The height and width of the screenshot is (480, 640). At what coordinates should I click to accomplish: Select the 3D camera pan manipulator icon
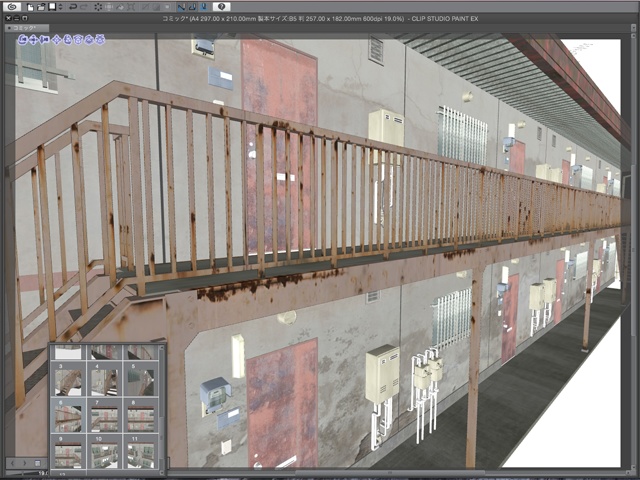33,40
